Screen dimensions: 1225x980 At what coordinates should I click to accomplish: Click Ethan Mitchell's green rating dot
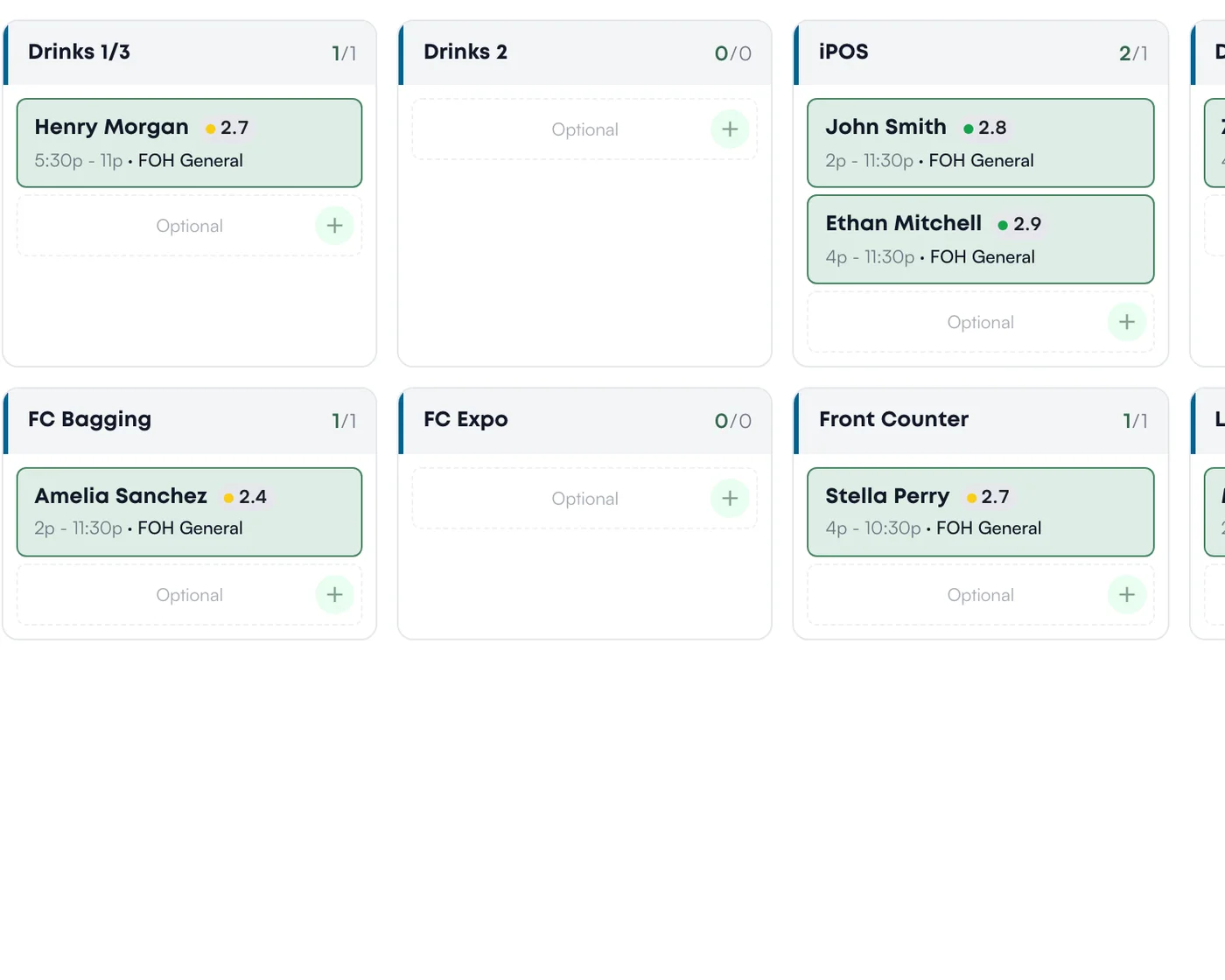click(1003, 225)
